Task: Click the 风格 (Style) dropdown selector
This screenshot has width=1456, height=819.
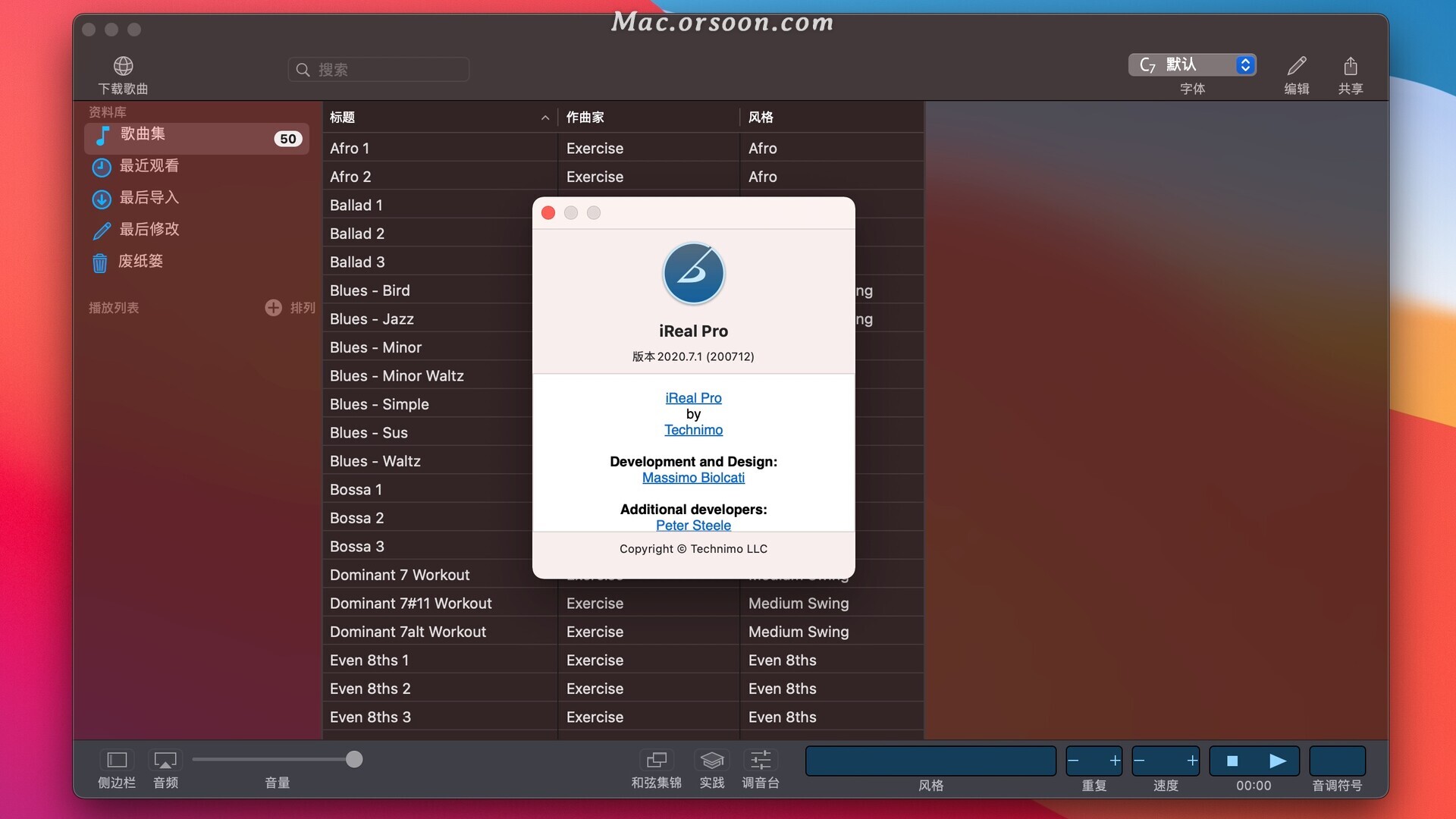Action: (930, 760)
